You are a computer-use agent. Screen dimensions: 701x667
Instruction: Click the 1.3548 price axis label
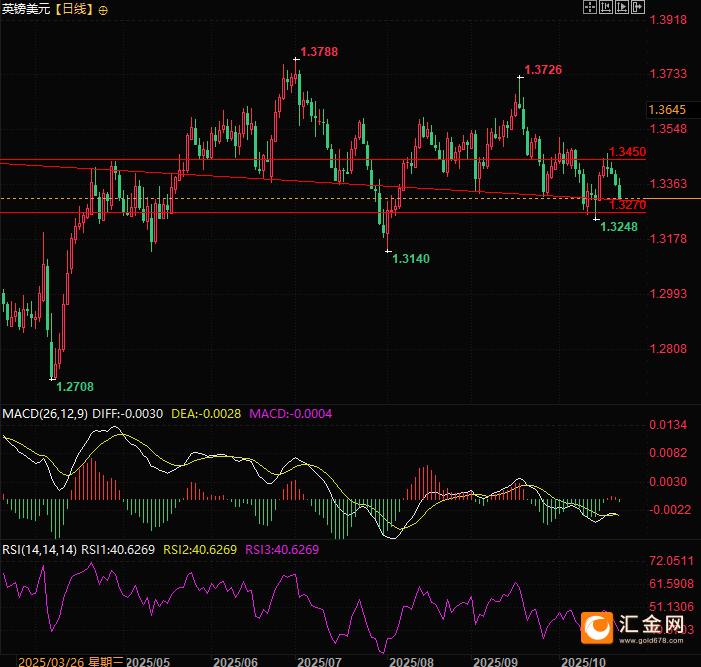[x=668, y=129]
